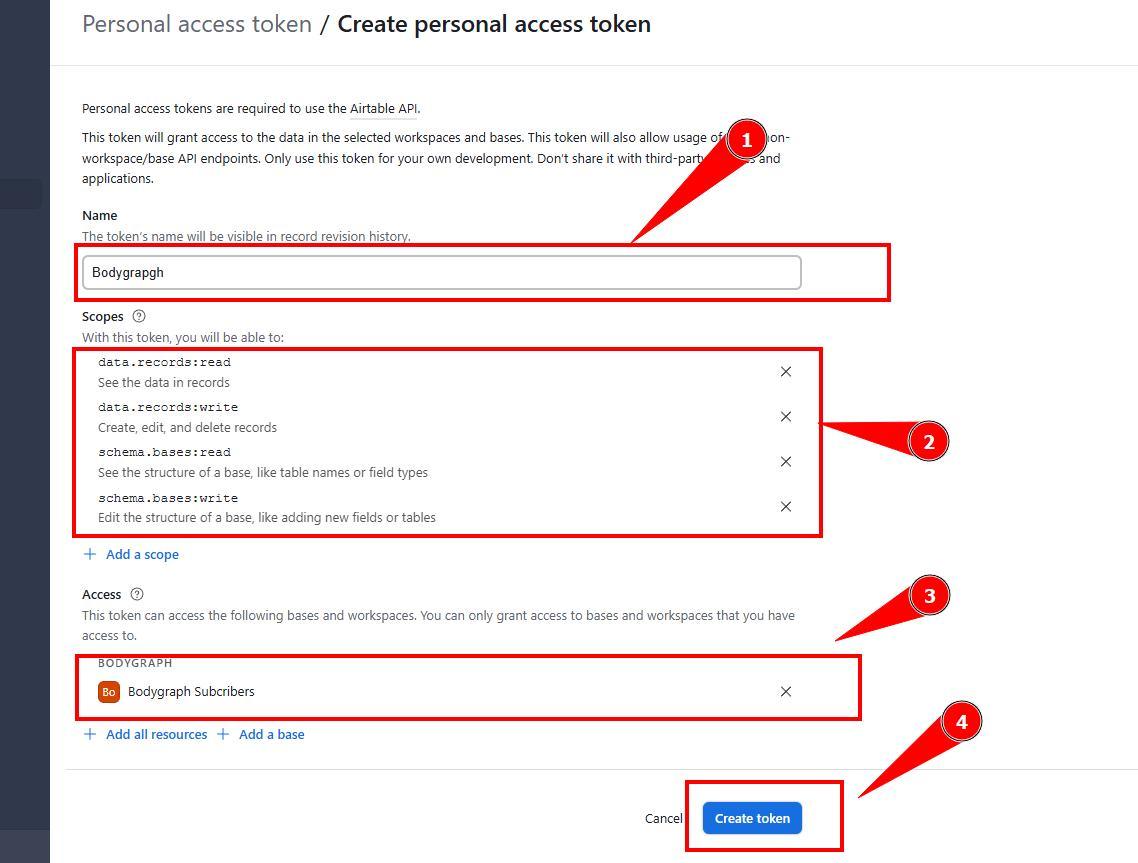Click the plus icon beside Add all resources

coord(90,734)
